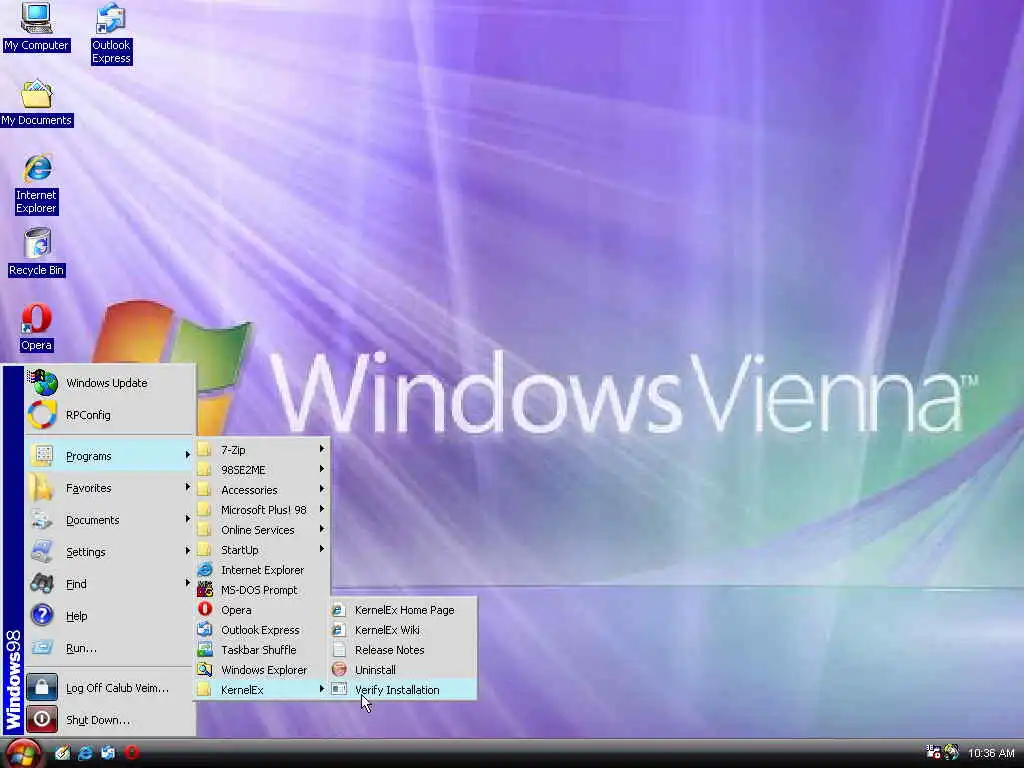Screen dimensions: 1024x768
Task: Click the tray icon beside the clock
Action: point(952,752)
